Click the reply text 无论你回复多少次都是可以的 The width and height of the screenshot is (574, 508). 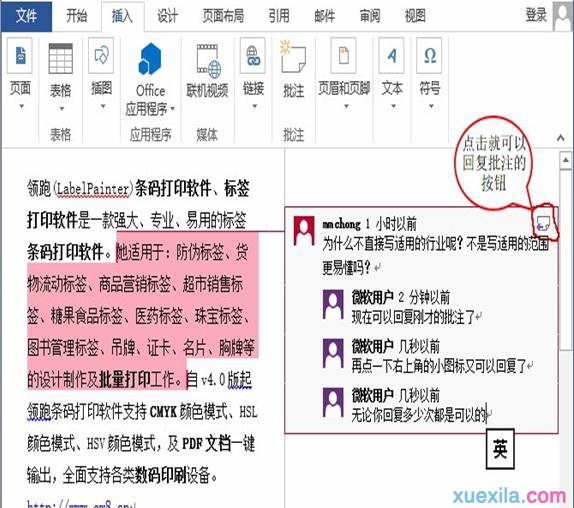tap(419, 415)
